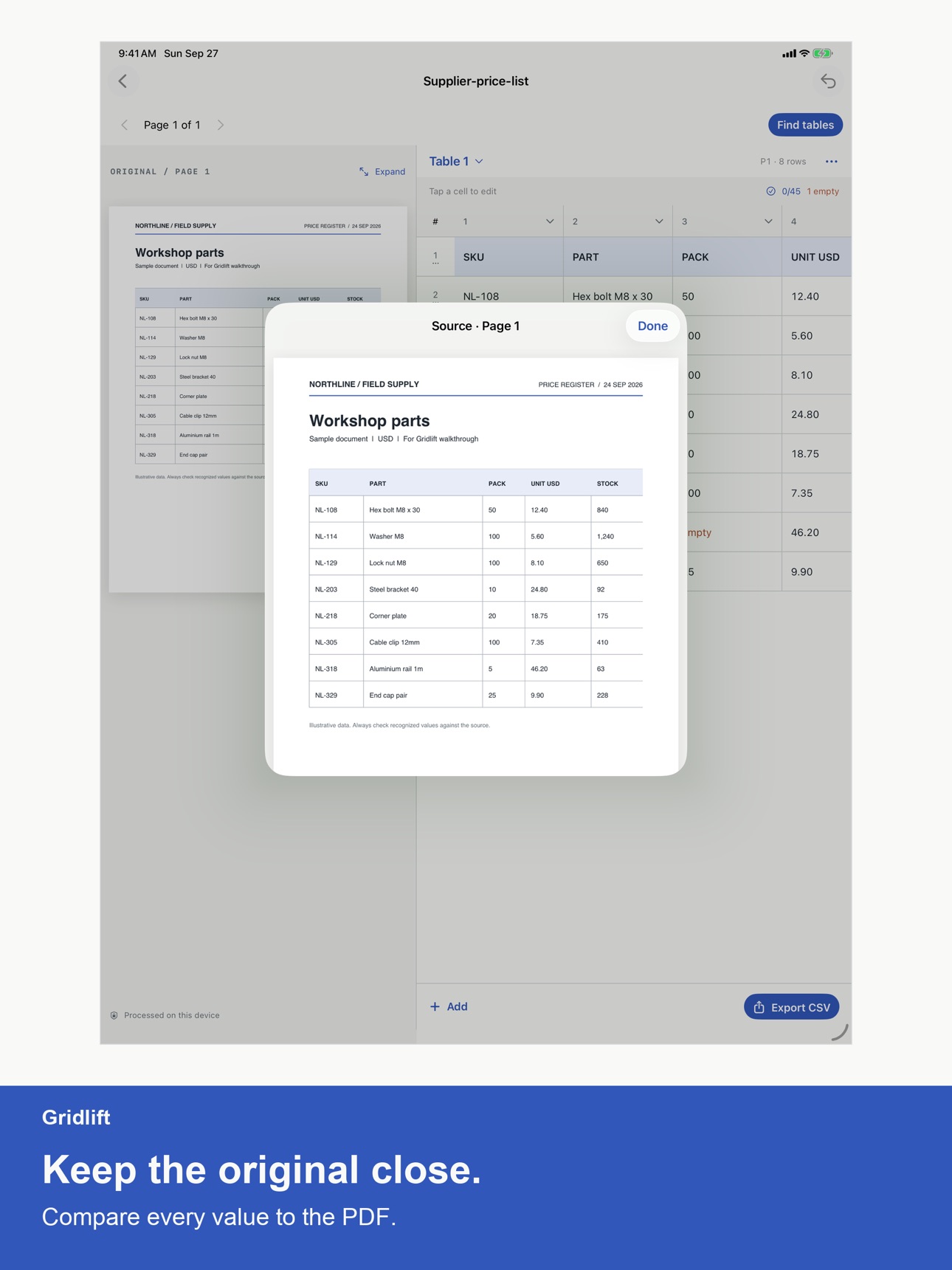Tap 1,240 stock value in the source popup
The image size is (952, 1270).
coord(605,537)
